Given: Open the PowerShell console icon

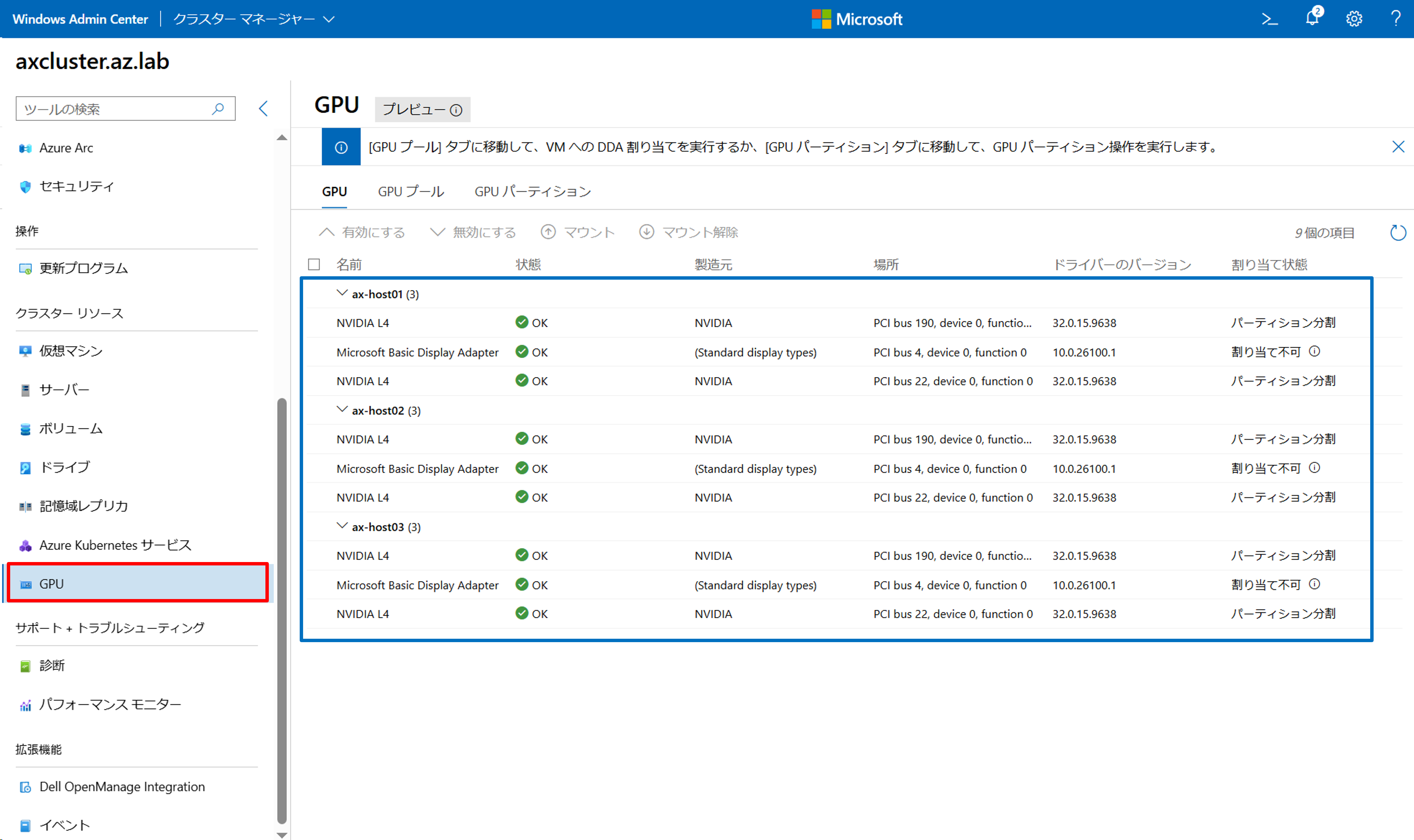Looking at the screenshot, I should coord(1270,19).
